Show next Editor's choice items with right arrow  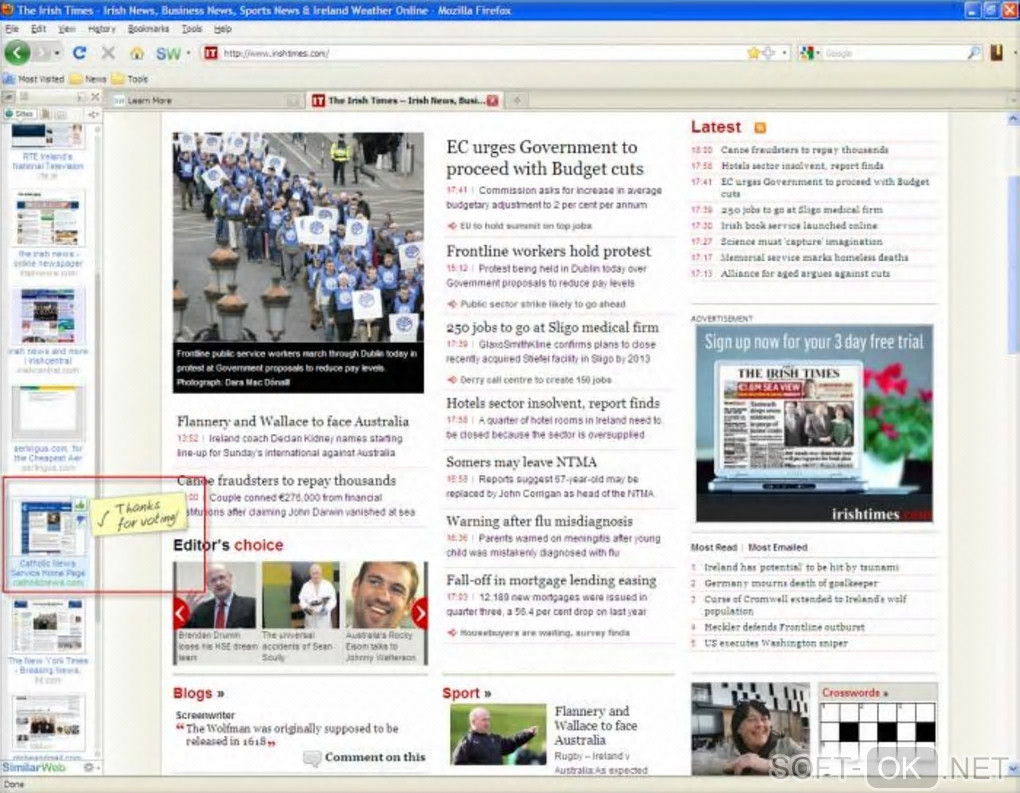[x=420, y=612]
